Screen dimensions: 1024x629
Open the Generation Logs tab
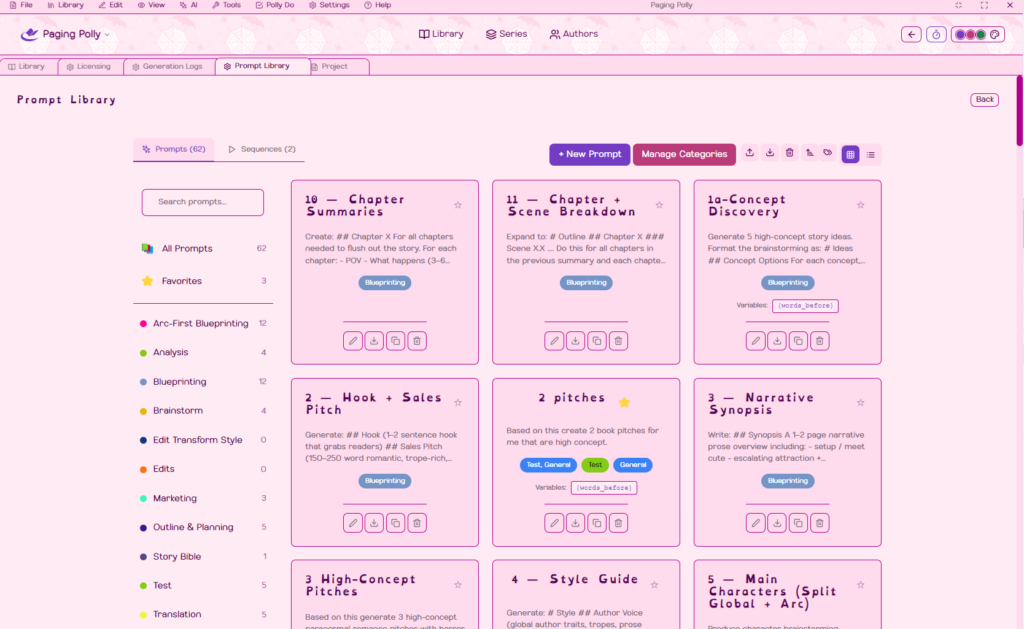click(168, 67)
